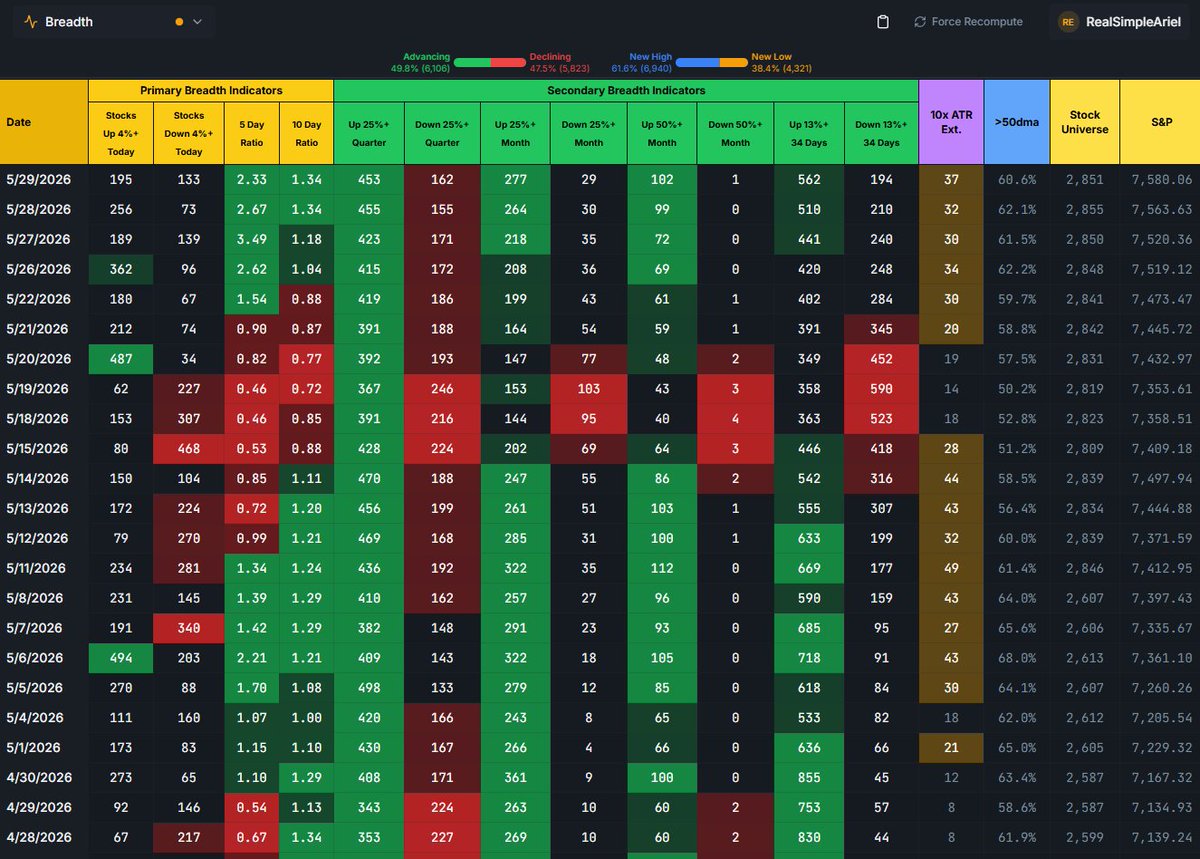Viewport: 1200px width, 859px height.
Task: Click 855 up 13% value on 4/30
Action: click(809, 778)
